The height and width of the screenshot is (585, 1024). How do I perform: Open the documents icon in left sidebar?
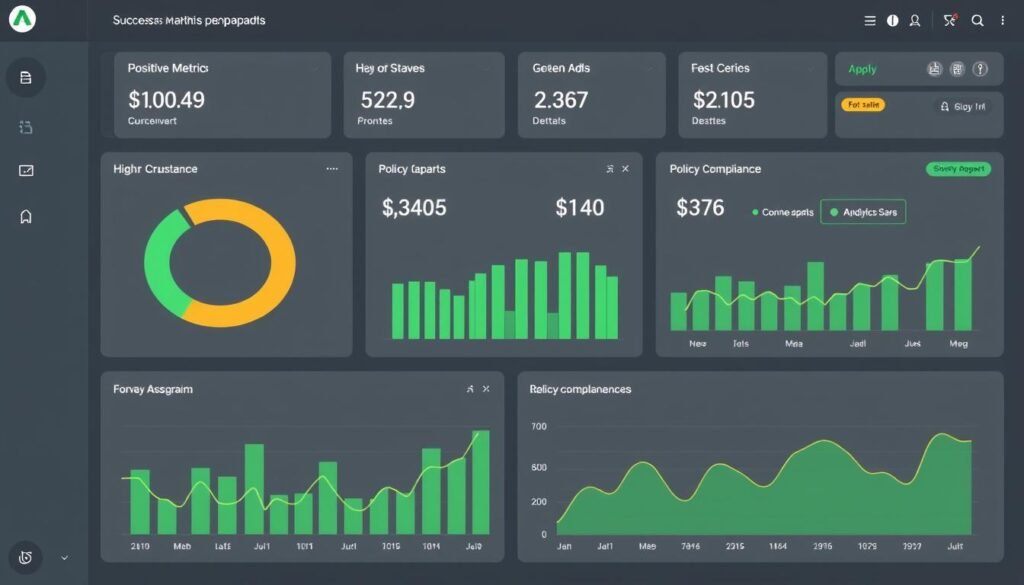click(x=26, y=78)
